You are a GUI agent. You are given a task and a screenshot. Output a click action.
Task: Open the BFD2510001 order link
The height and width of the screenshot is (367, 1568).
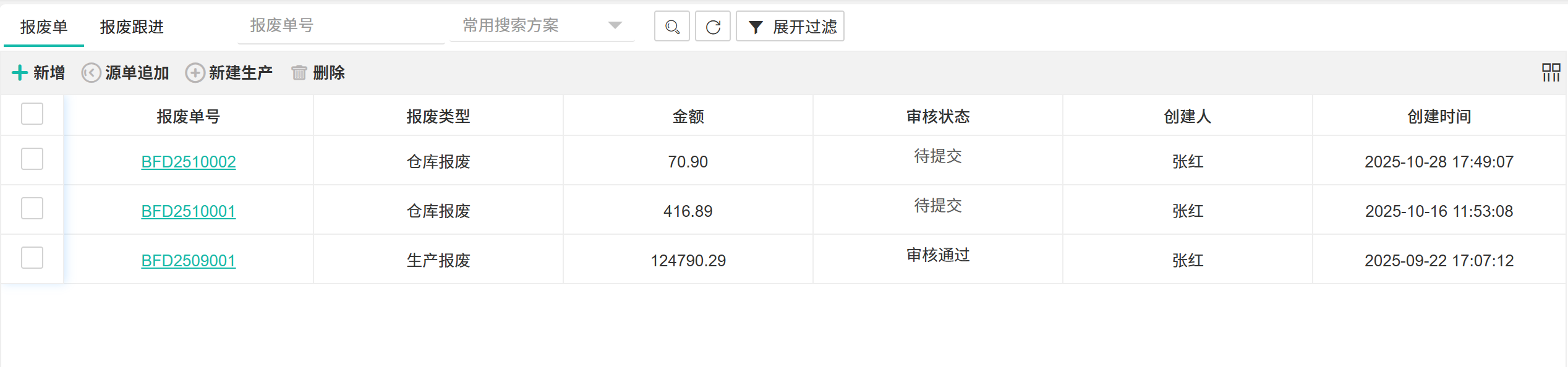click(189, 211)
